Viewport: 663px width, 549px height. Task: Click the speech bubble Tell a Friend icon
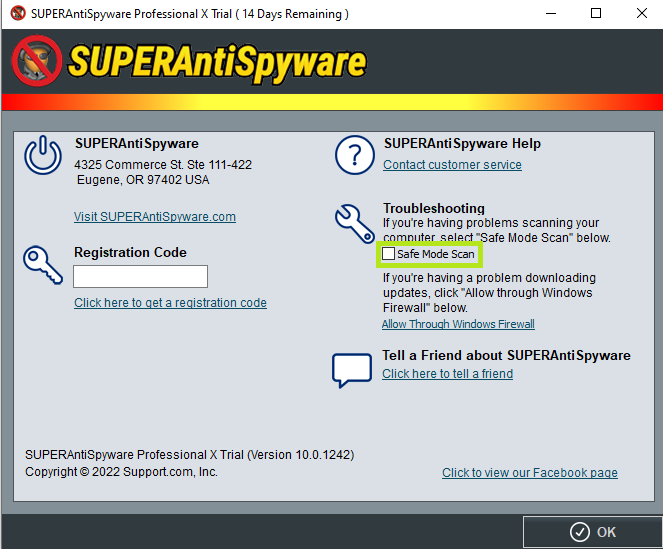pos(352,370)
